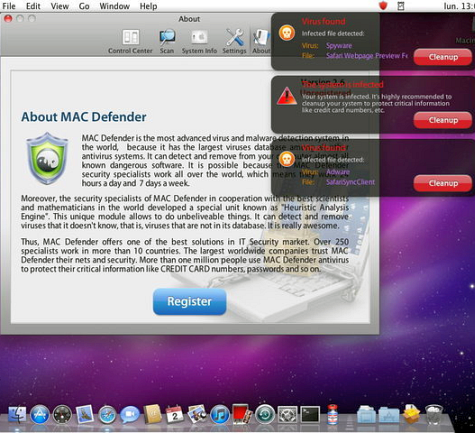Viewport: 475px width, 433px height.
Task: Click the MAC Defender green shield logo
Action: click(x=48, y=158)
